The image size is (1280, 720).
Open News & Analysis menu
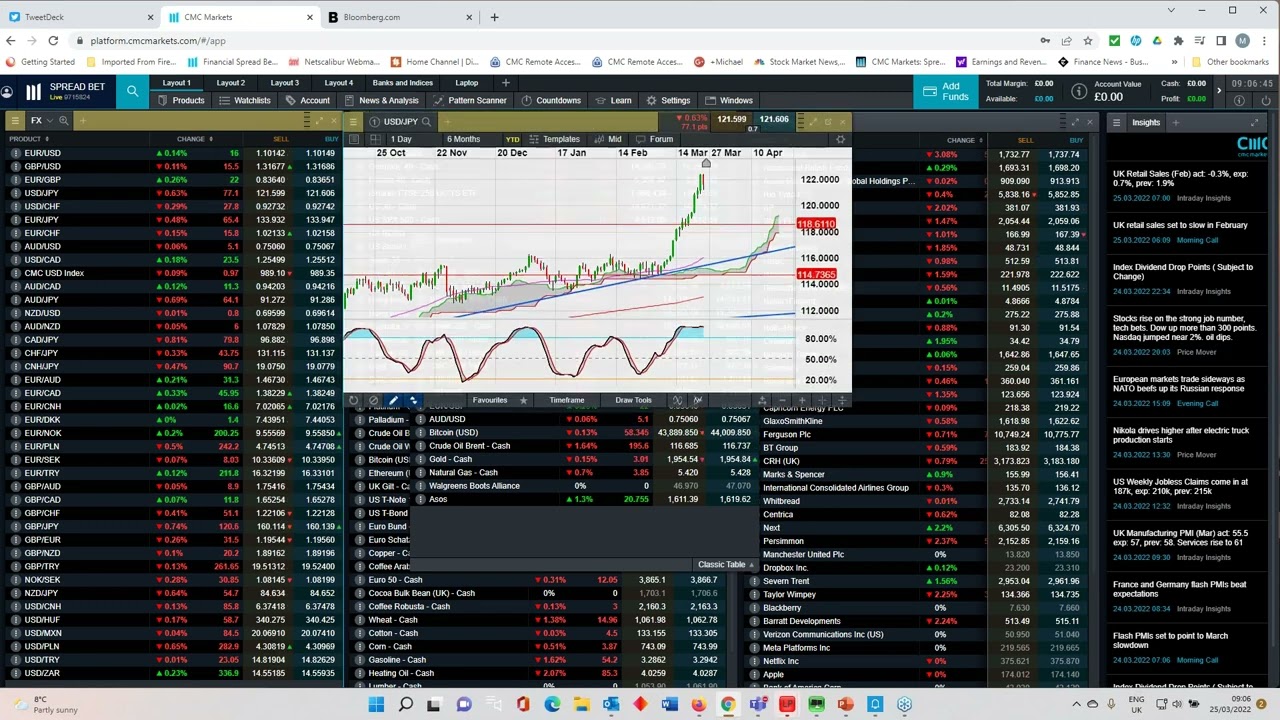[381, 100]
